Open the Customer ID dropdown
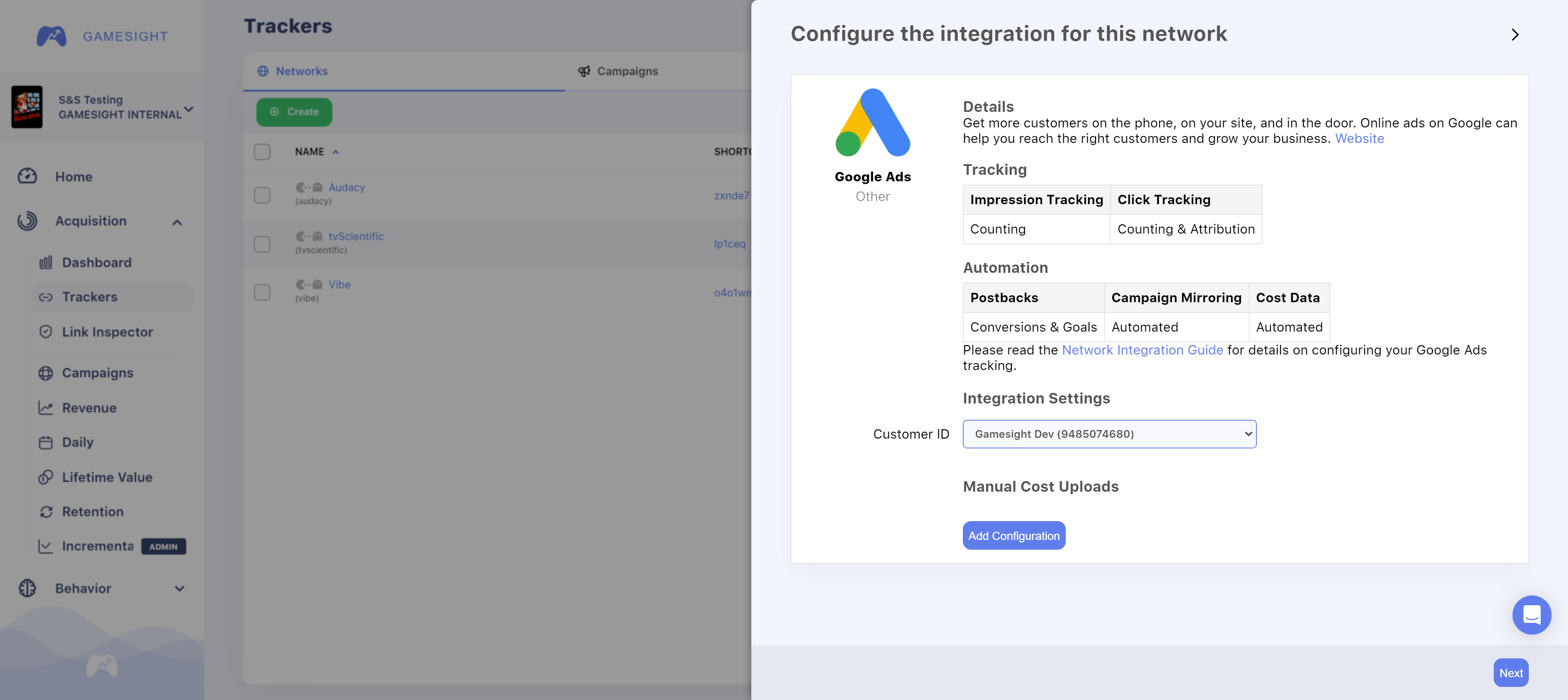This screenshot has height=700, width=1568. pyautogui.click(x=1109, y=434)
